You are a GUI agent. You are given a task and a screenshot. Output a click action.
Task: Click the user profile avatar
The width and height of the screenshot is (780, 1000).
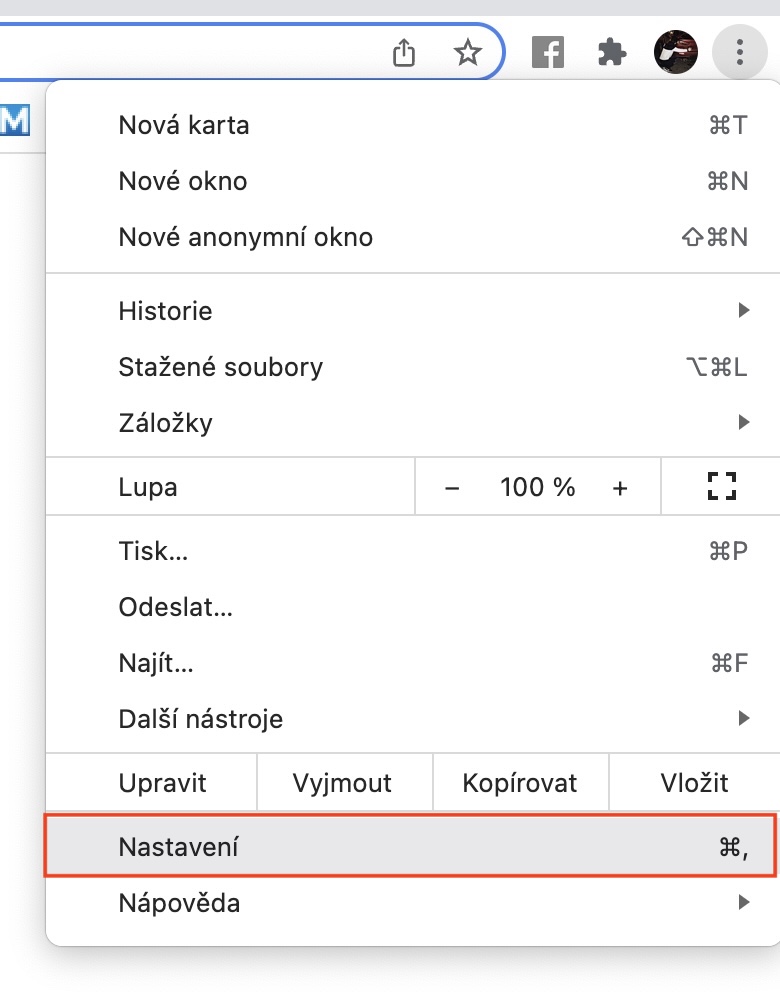(675, 52)
